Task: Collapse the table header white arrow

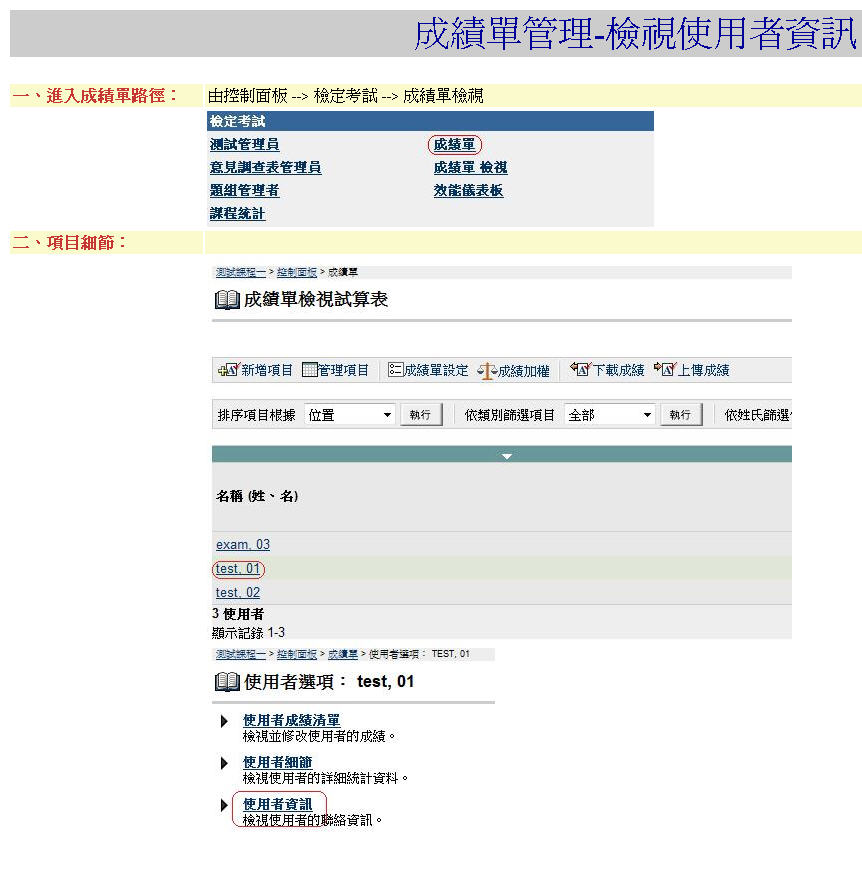Action: (x=507, y=455)
